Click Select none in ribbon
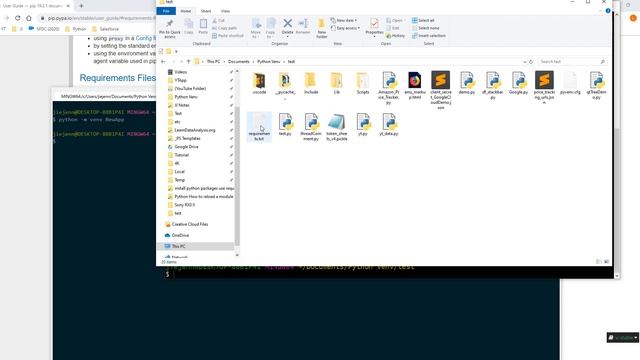Screen dimensions: 640x360 point(426,28)
